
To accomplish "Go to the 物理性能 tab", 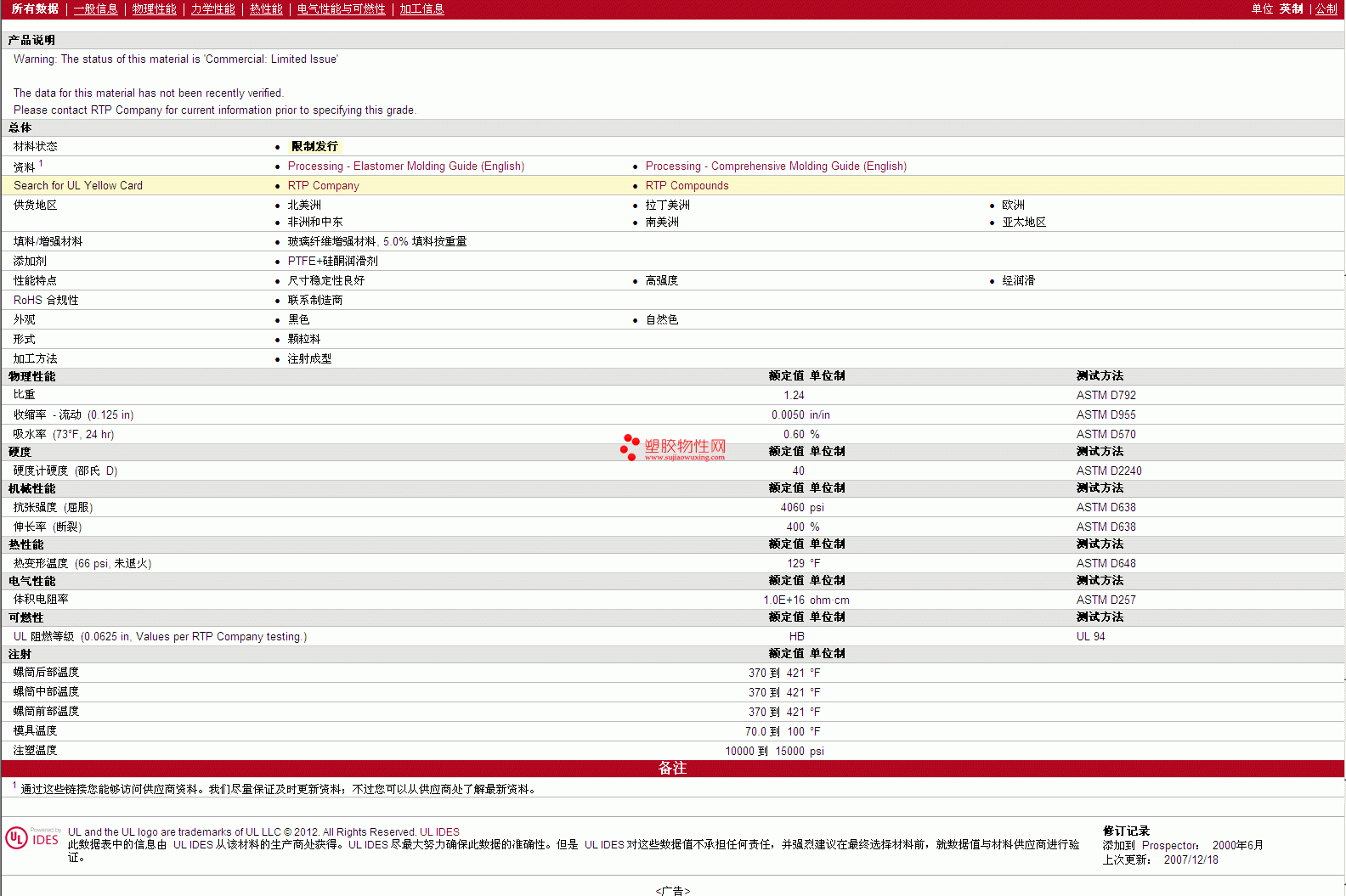I will [x=154, y=8].
